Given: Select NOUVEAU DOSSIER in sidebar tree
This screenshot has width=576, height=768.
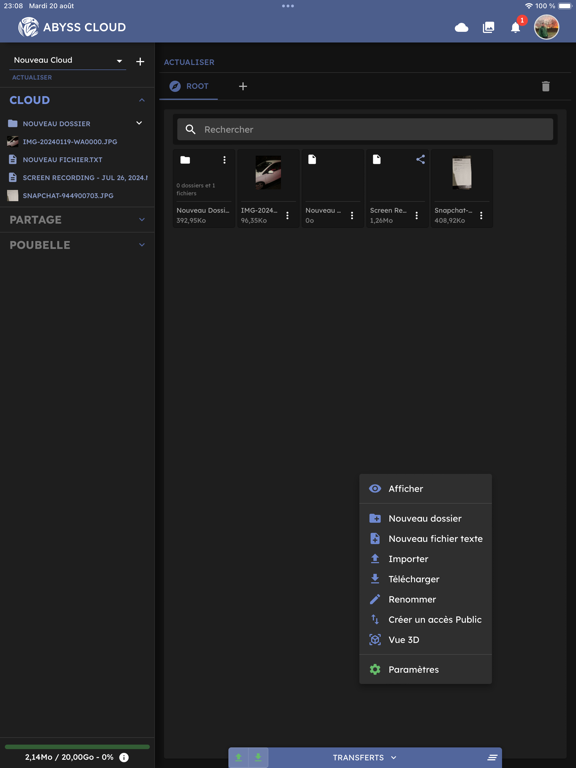Looking at the screenshot, I should point(56,123).
